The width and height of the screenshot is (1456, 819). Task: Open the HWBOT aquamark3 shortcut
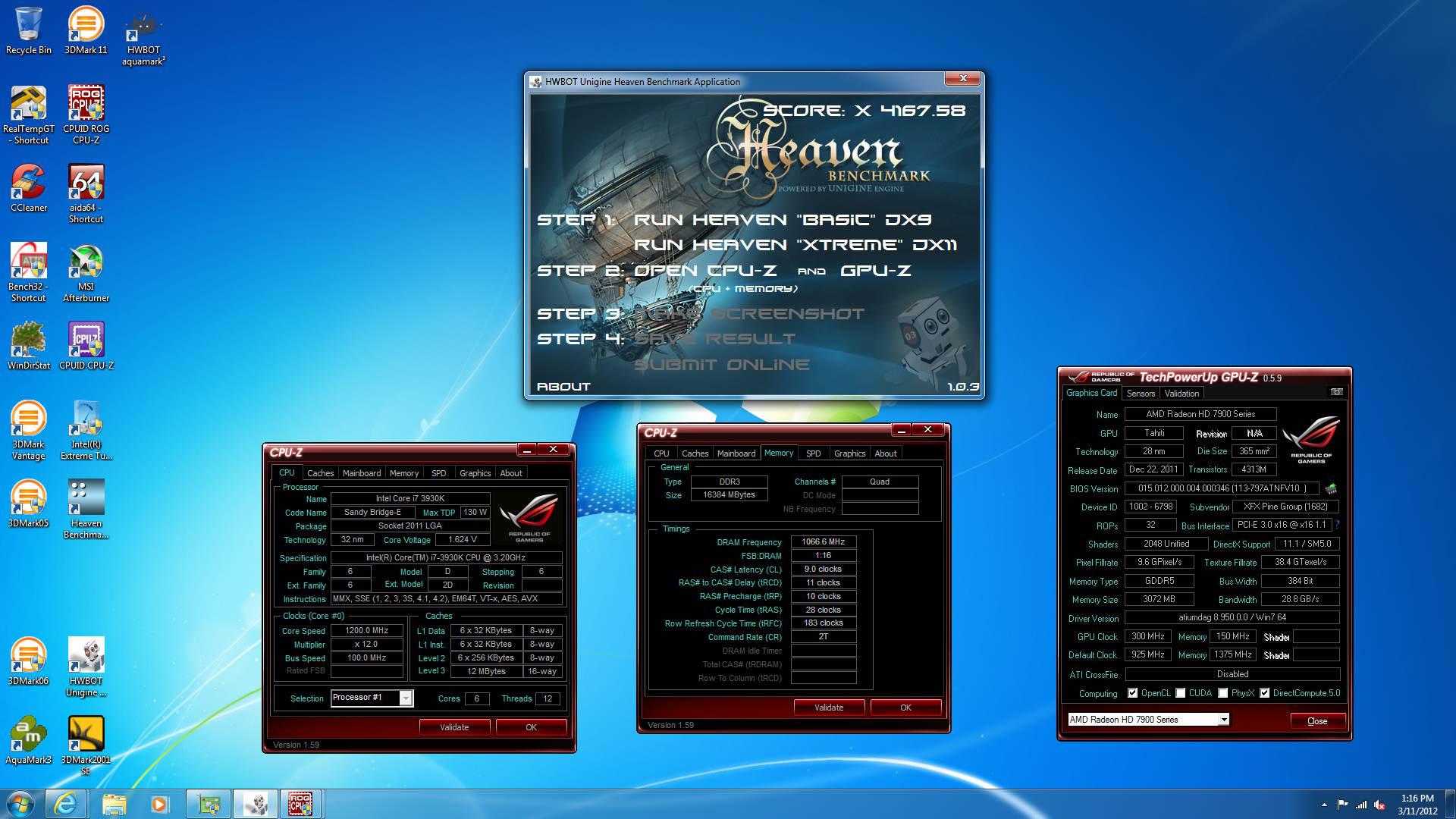coord(143,36)
